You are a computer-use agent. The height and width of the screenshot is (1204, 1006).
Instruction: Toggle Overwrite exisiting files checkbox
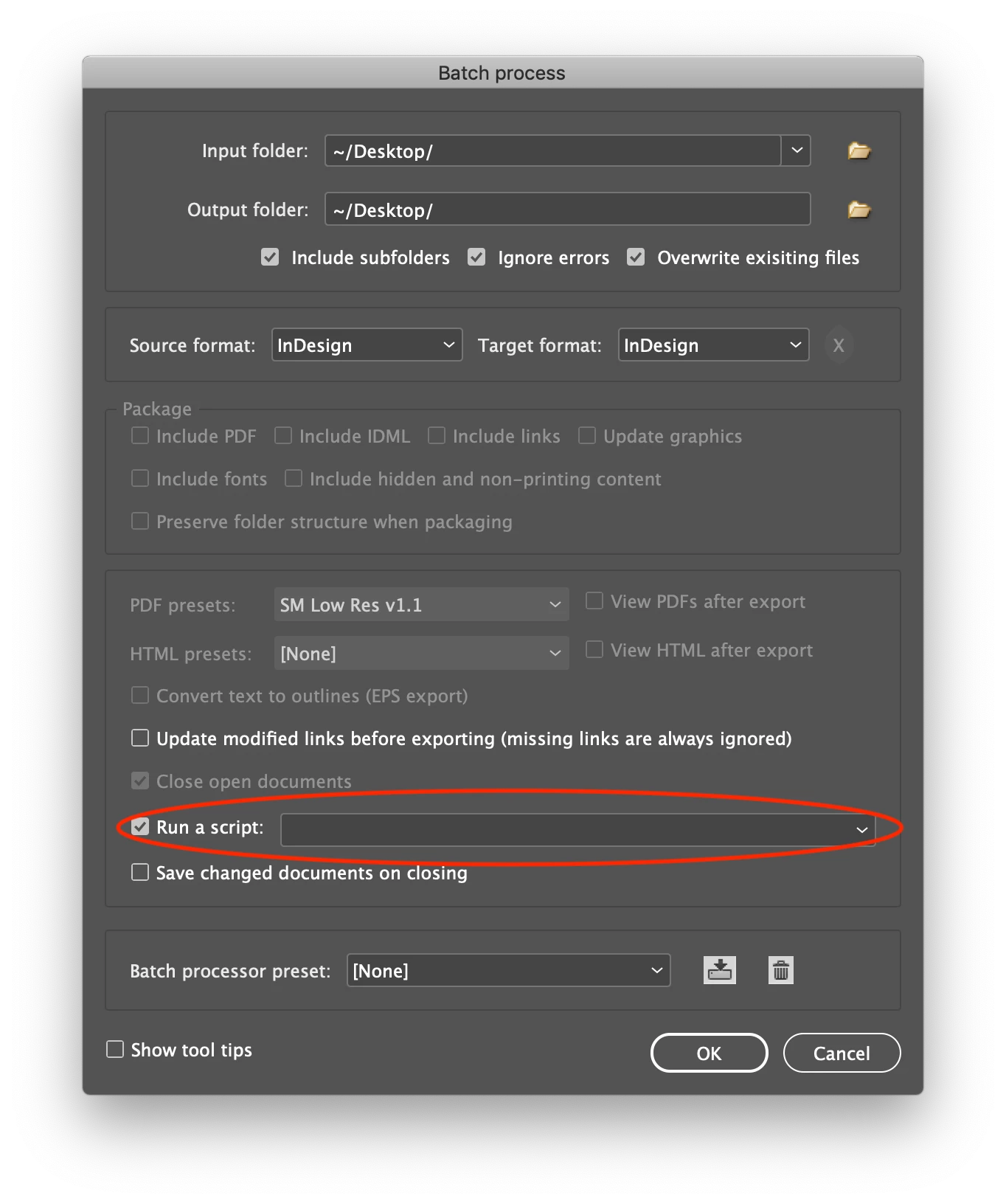[x=636, y=257]
